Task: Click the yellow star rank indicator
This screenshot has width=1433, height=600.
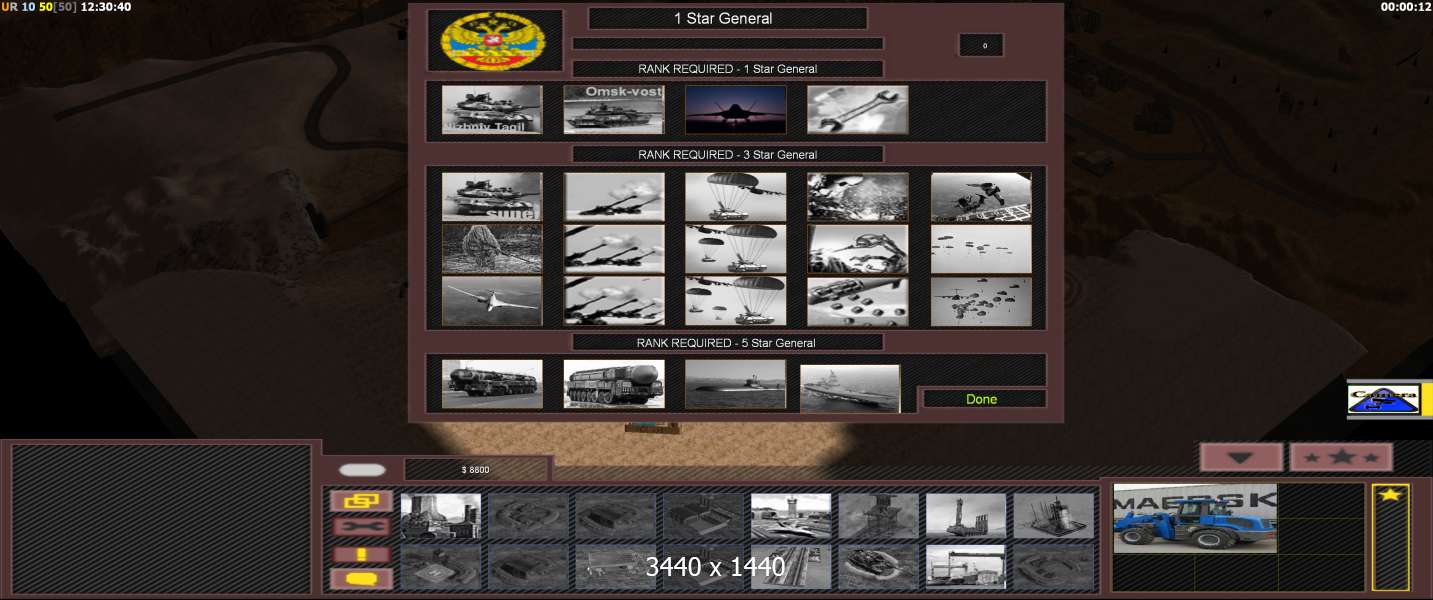Action: click(x=1390, y=494)
